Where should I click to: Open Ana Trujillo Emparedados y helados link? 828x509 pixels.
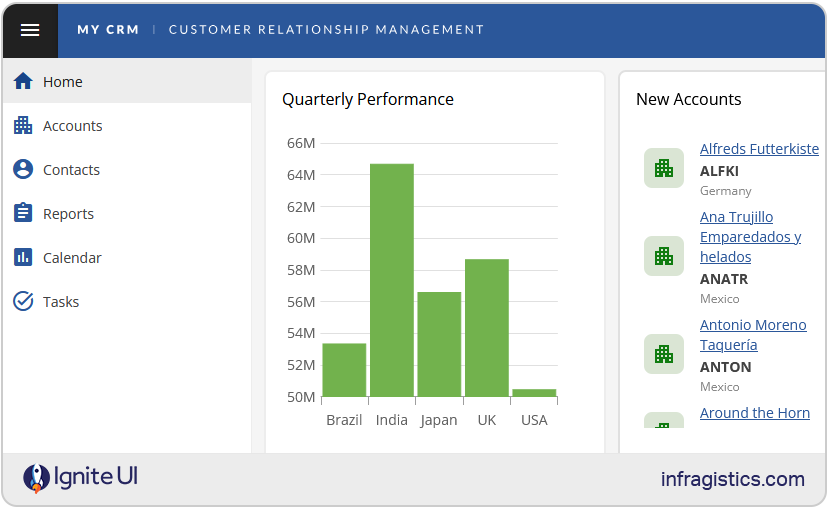(x=750, y=237)
